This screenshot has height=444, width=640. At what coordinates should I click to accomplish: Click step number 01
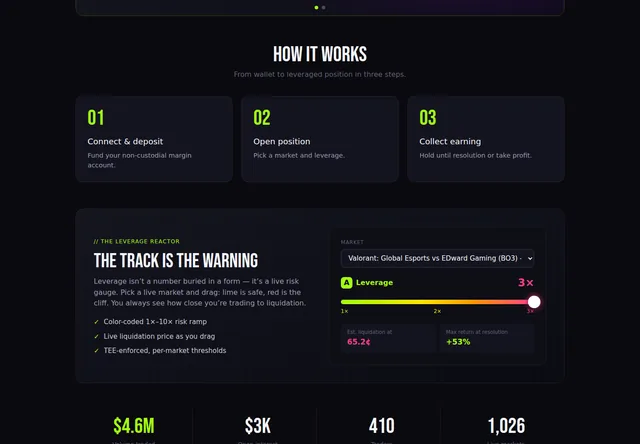click(96, 118)
